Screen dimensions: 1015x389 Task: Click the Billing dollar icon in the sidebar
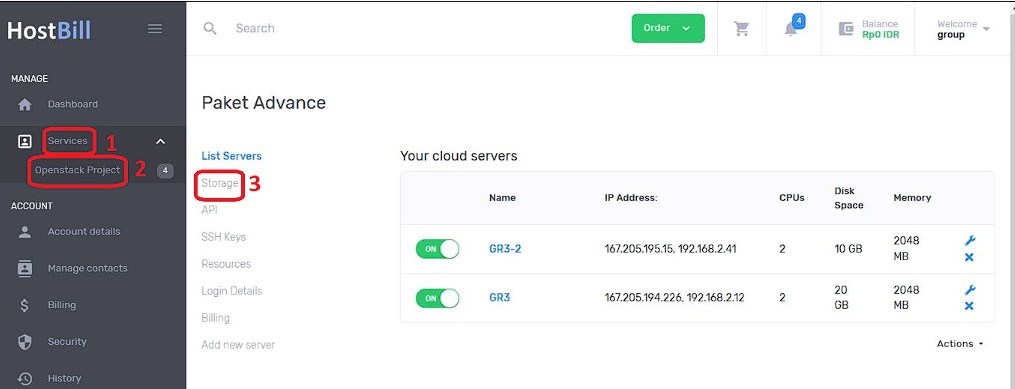tap(25, 306)
